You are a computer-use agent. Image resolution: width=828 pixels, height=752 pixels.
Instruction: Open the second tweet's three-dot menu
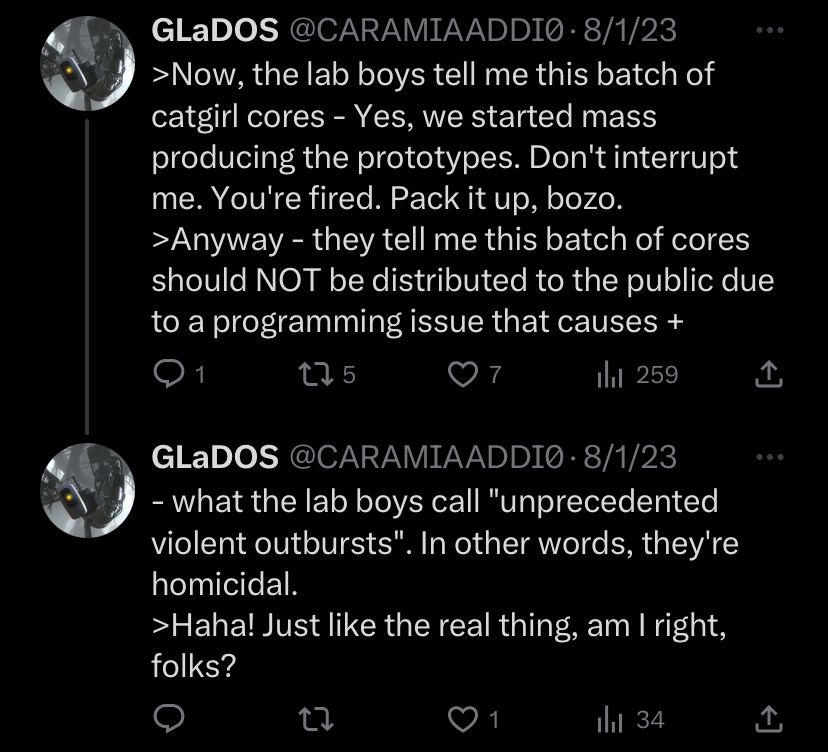(768, 455)
